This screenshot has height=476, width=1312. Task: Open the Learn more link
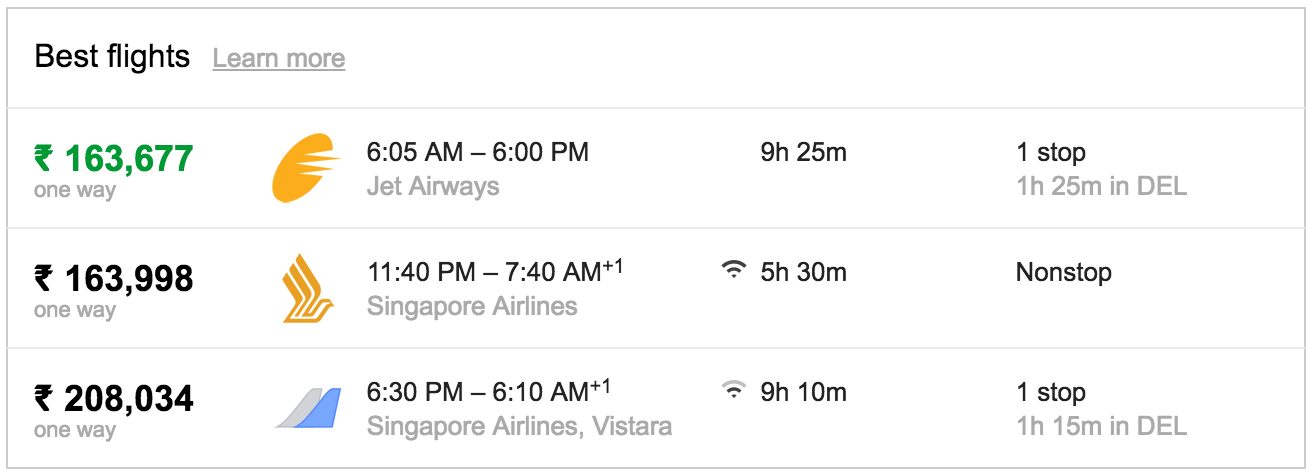[x=279, y=58]
